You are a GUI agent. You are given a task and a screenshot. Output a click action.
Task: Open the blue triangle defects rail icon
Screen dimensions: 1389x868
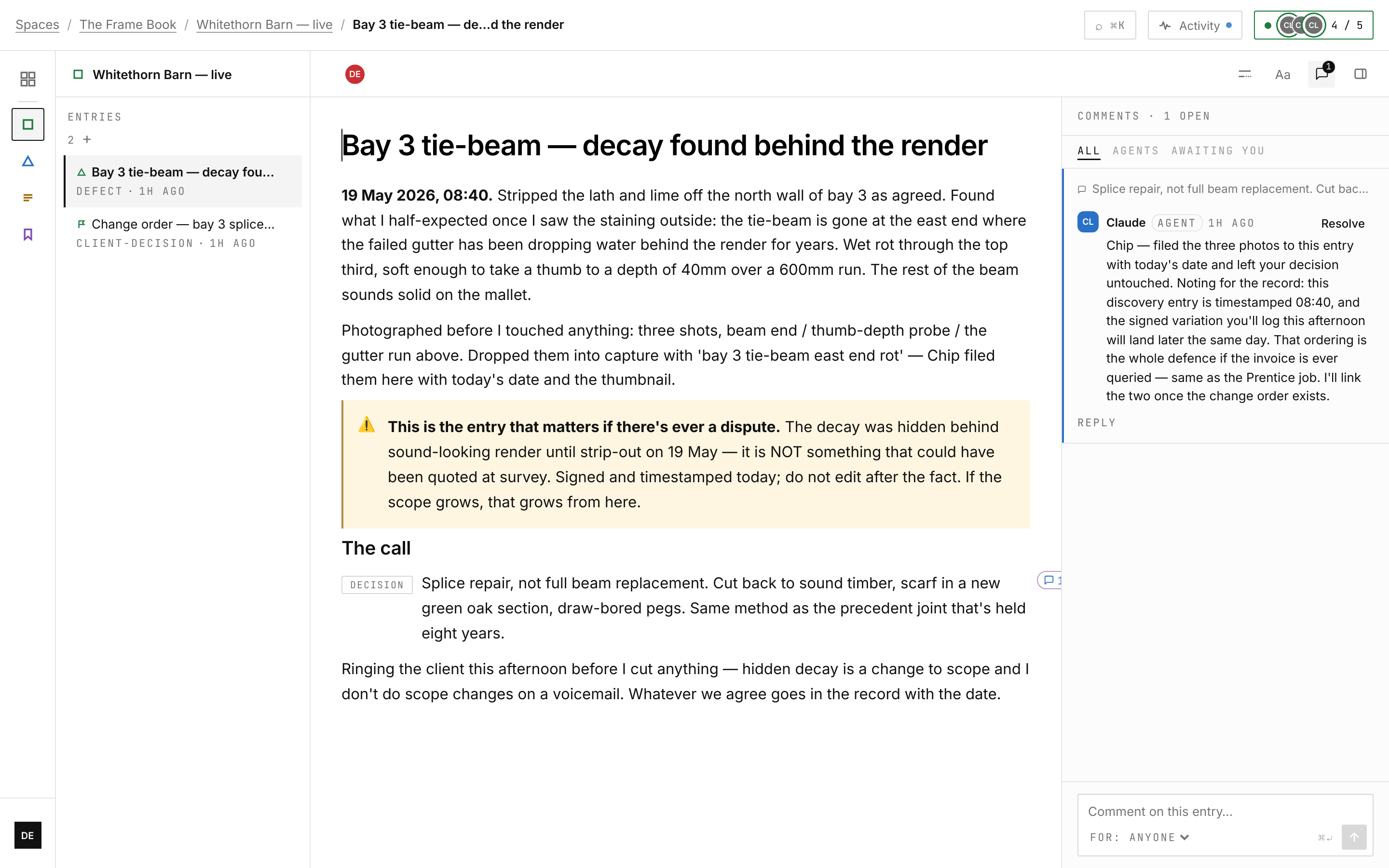point(27,162)
